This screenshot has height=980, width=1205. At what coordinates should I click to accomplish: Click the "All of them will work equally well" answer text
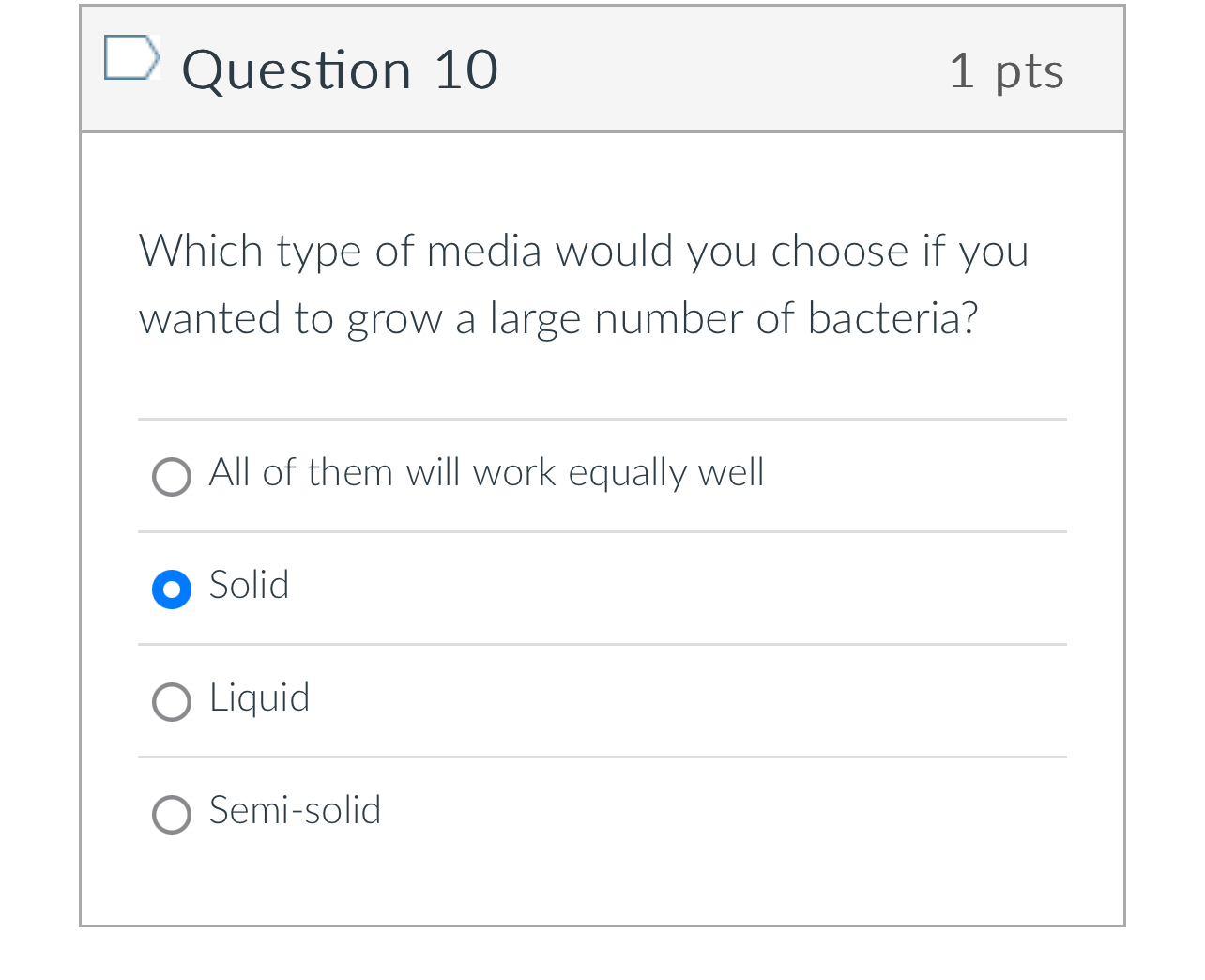486,472
